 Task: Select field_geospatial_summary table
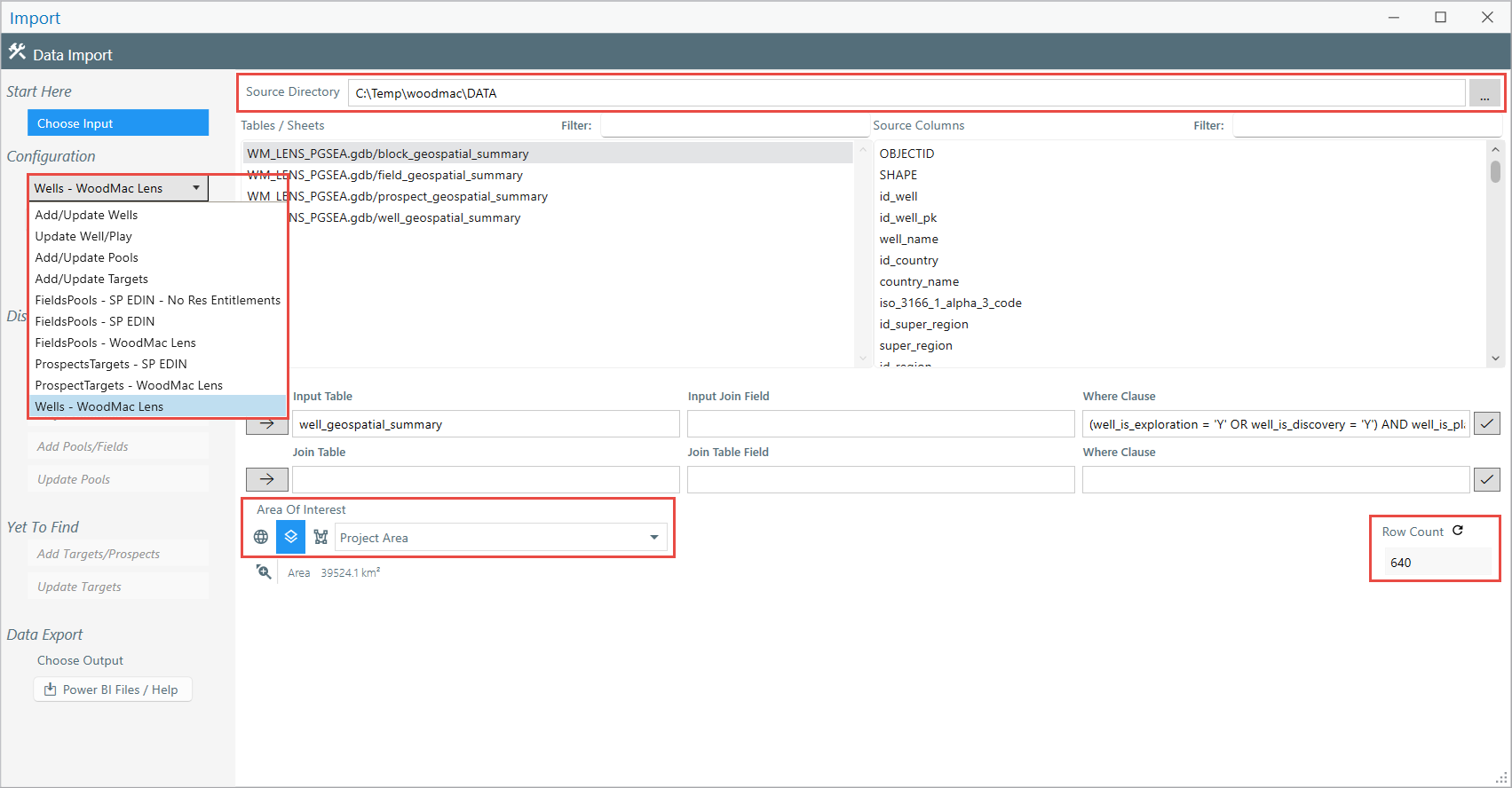coord(548,175)
